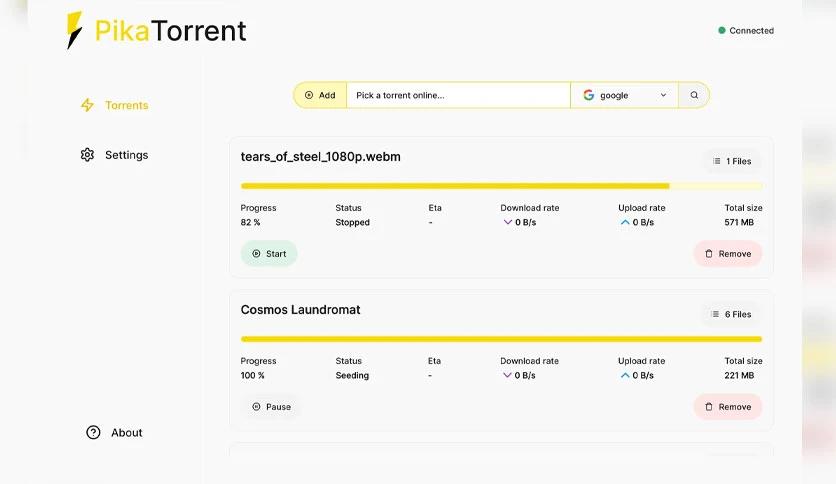Click the 221 MB total size
This screenshot has height=484, width=836.
[x=739, y=375]
